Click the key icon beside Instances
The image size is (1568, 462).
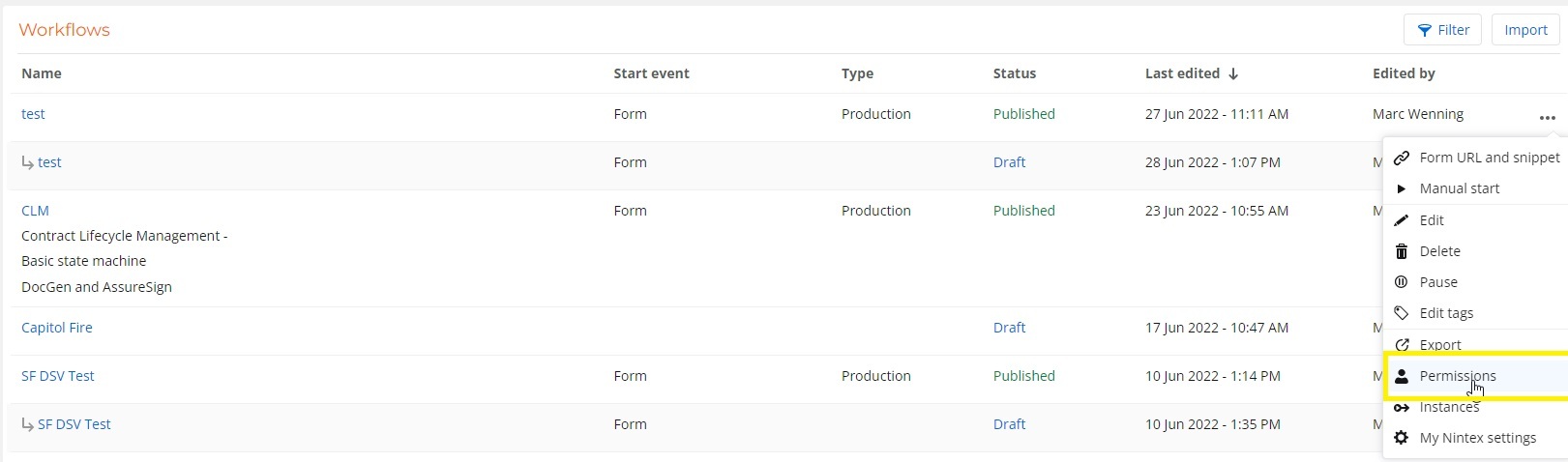tap(1401, 408)
